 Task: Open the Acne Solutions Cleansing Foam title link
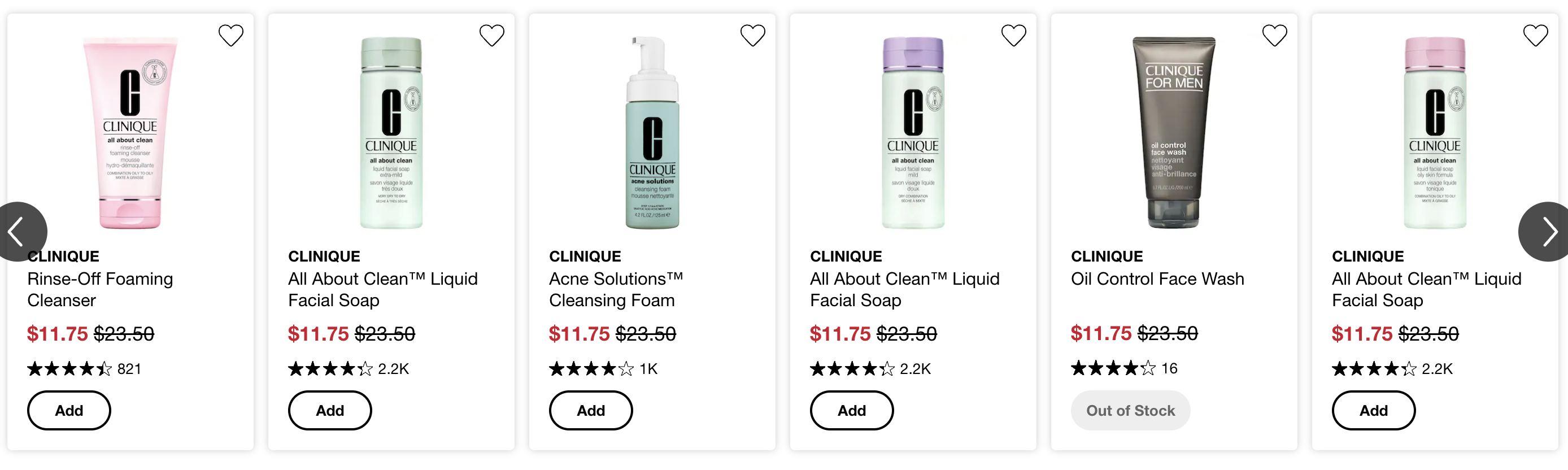pyautogui.click(x=616, y=289)
